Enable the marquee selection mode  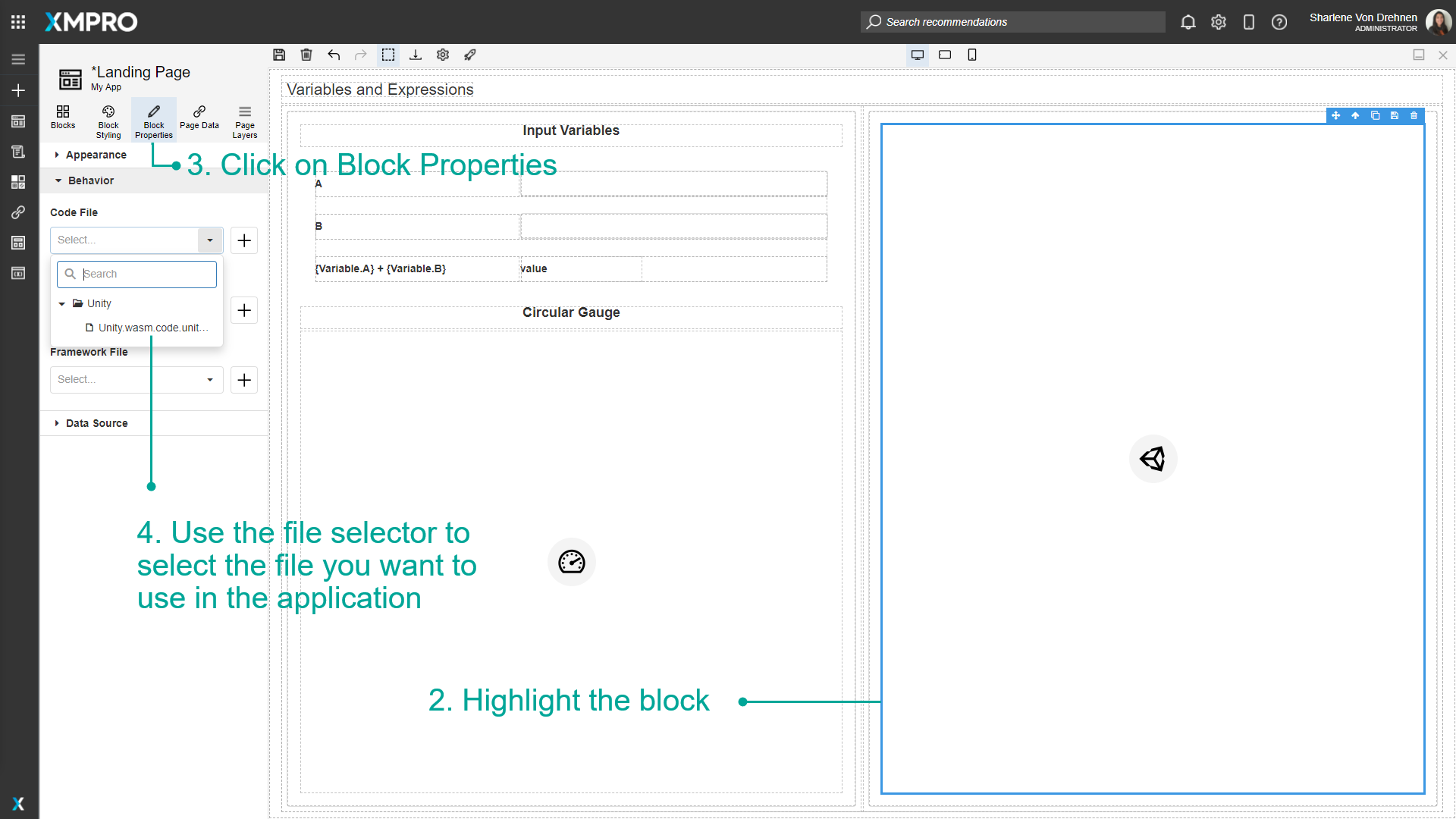[x=388, y=55]
